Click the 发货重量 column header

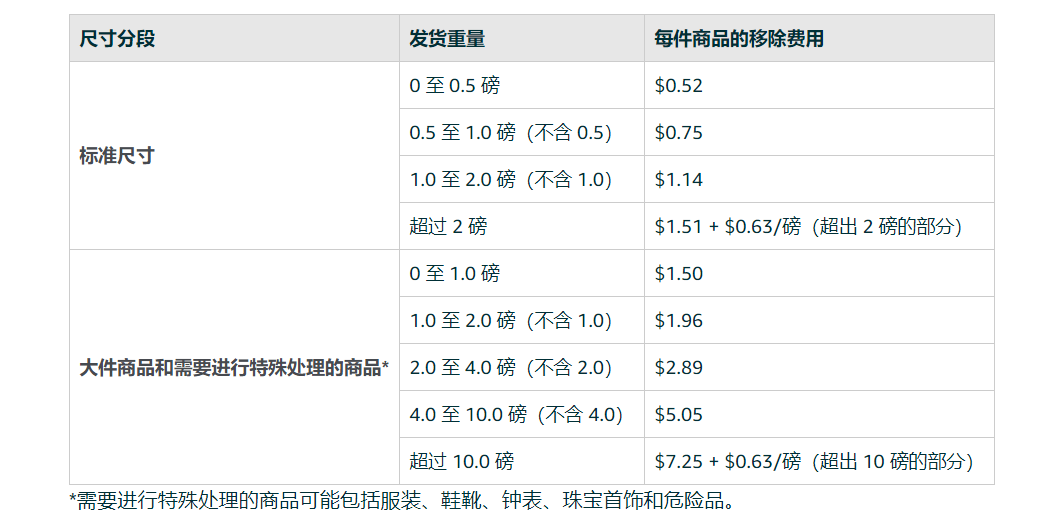[447, 39]
